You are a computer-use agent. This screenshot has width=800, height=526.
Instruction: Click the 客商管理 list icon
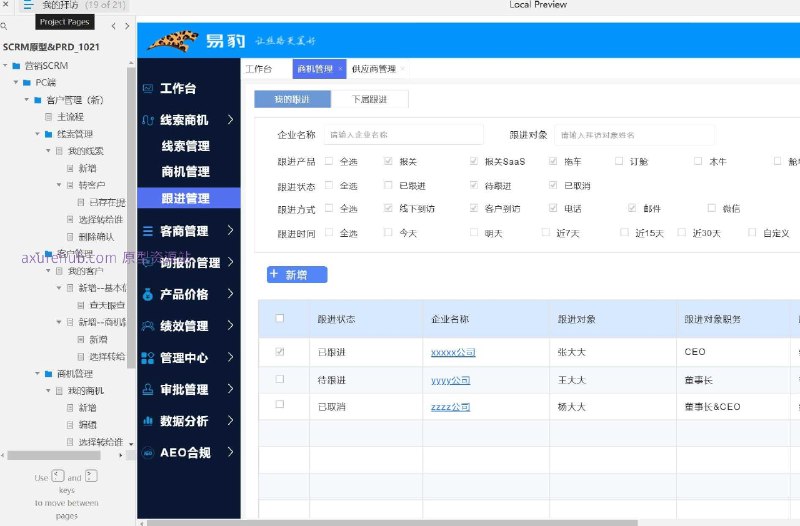148,231
